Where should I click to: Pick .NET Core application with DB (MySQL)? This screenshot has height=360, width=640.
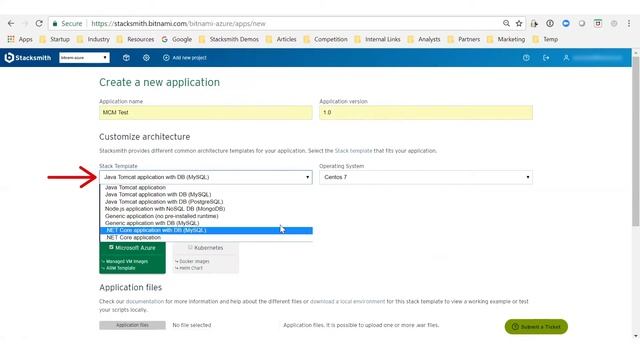pos(206,230)
